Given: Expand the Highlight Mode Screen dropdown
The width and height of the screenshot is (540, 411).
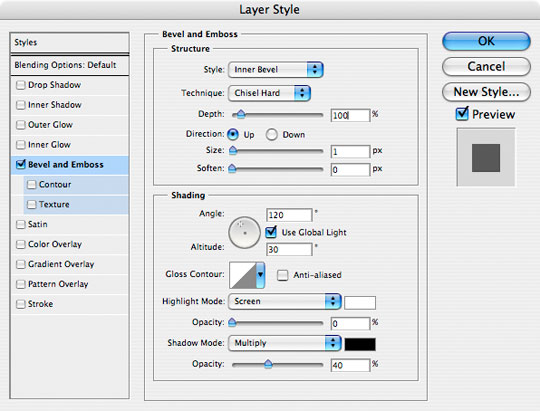Looking at the screenshot, I should click(284, 301).
